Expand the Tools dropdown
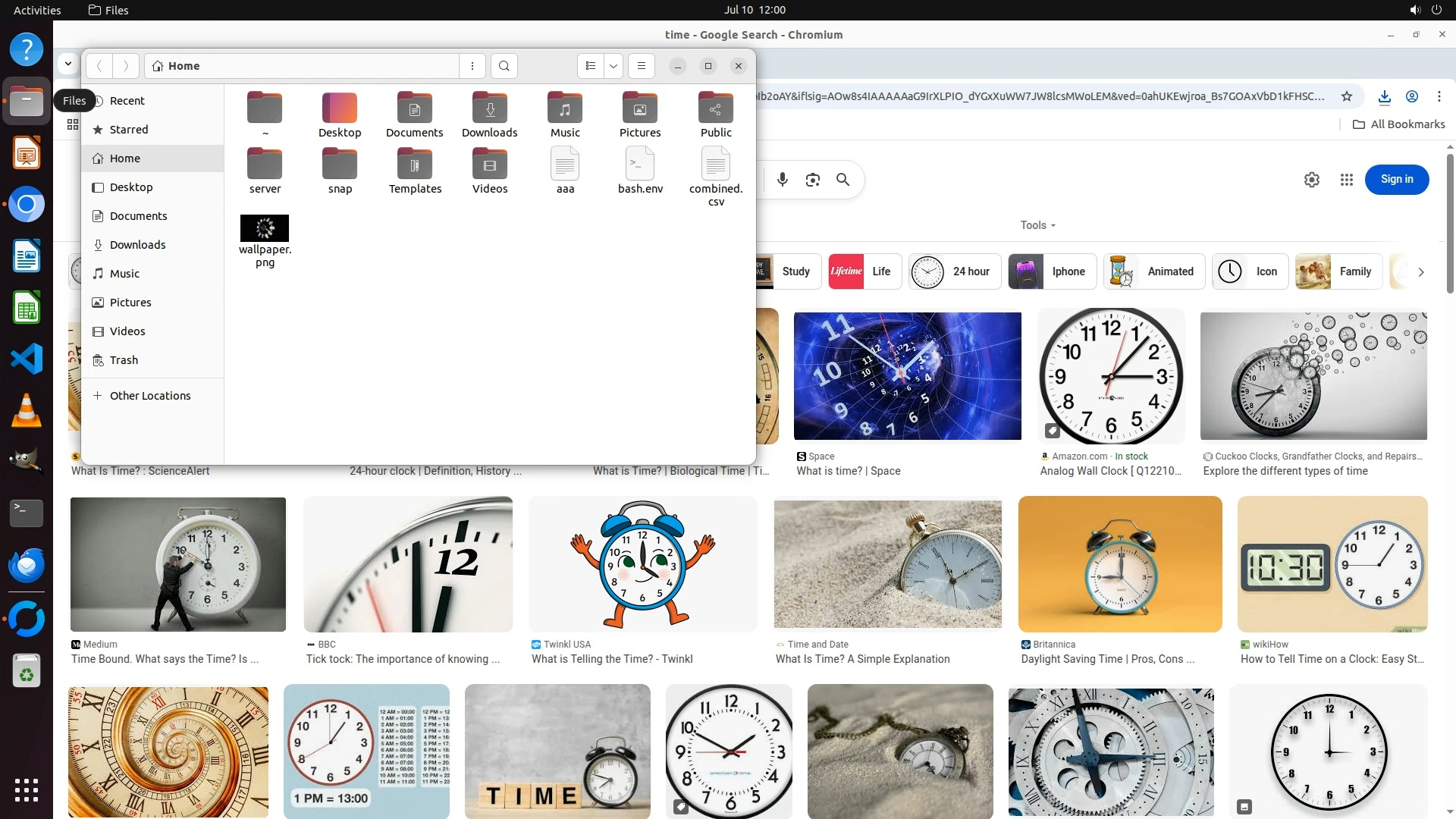1456x819 pixels. [x=1037, y=225]
